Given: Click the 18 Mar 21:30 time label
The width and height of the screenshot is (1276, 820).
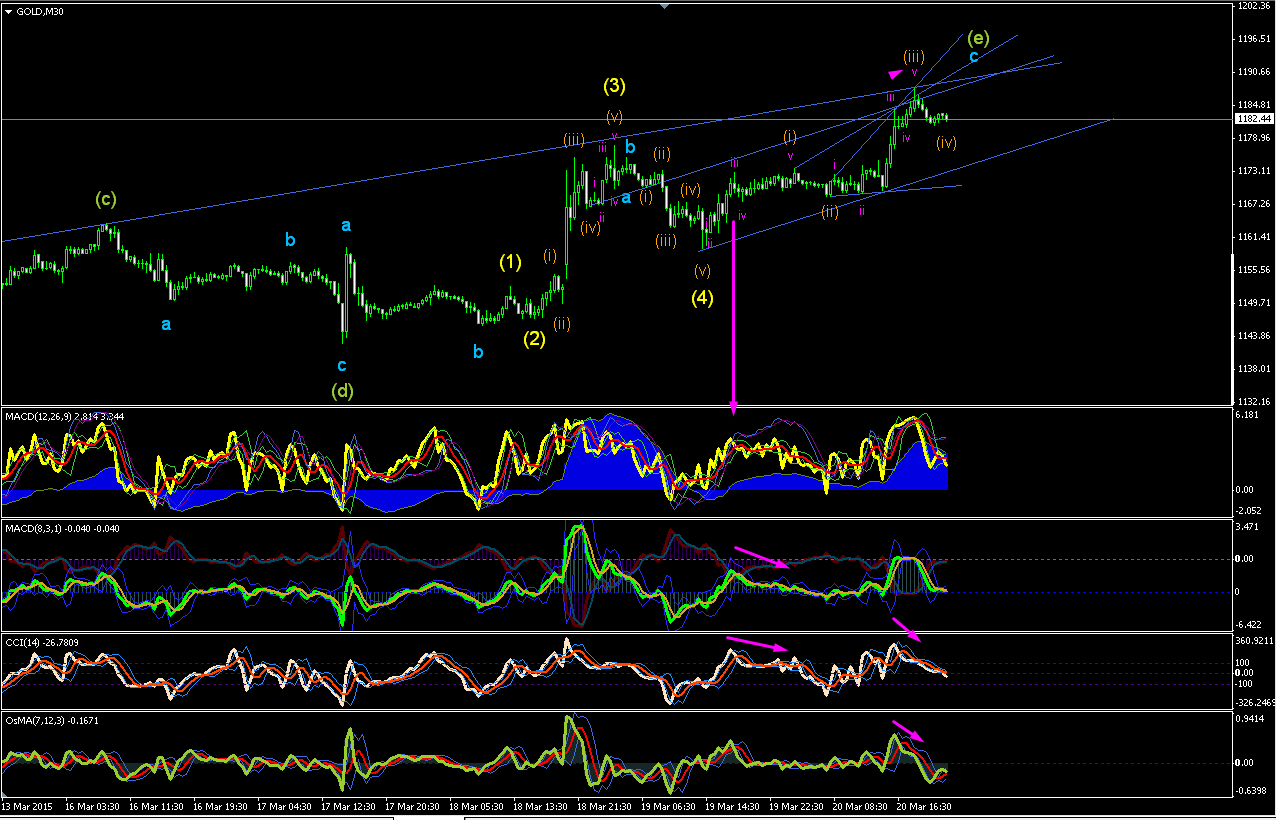Looking at the screenshot, I should (604, 805).
